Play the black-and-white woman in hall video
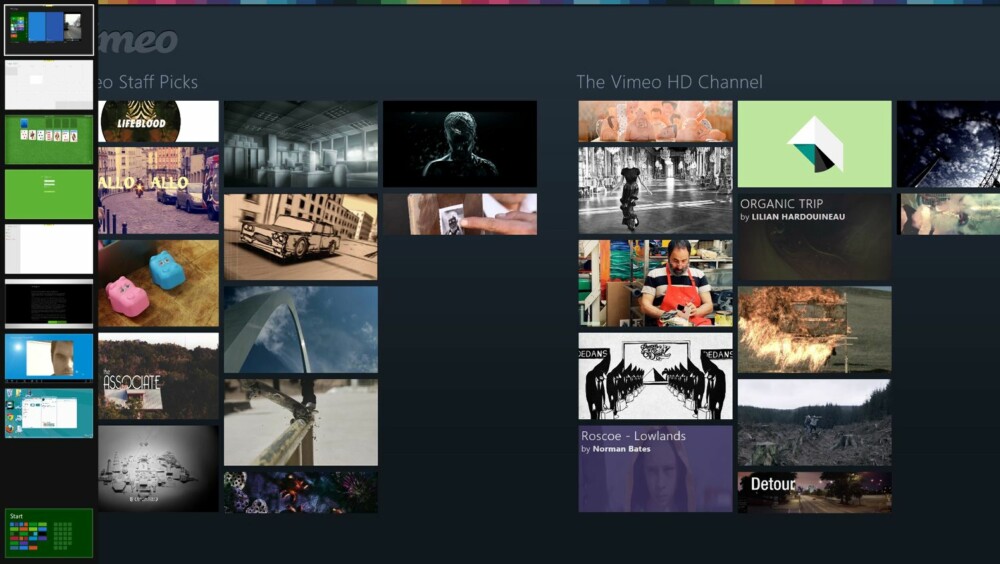The image size is (1000, 564). pos(656,190)
